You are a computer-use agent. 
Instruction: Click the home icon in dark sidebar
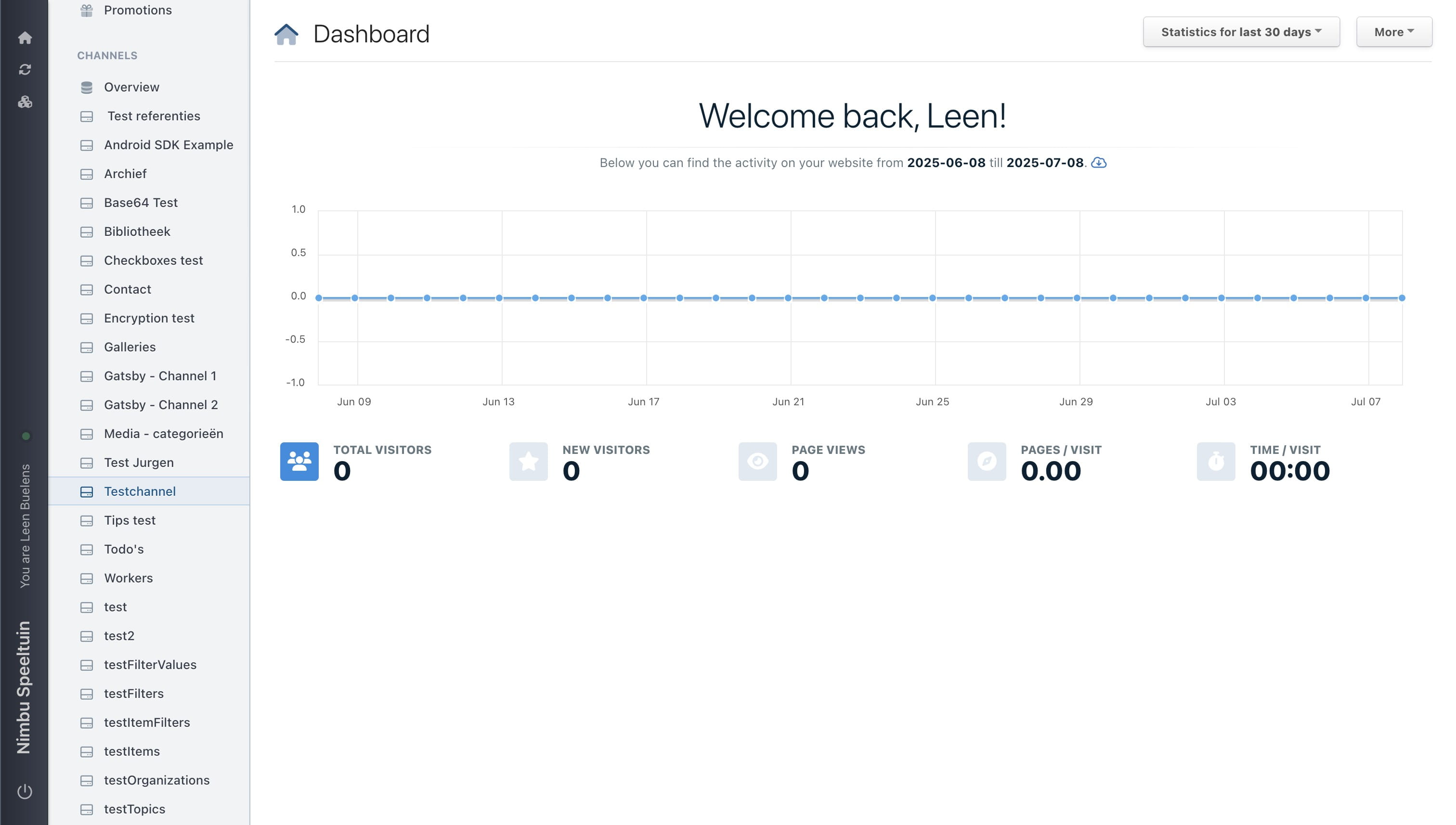[x=25, y=38]
